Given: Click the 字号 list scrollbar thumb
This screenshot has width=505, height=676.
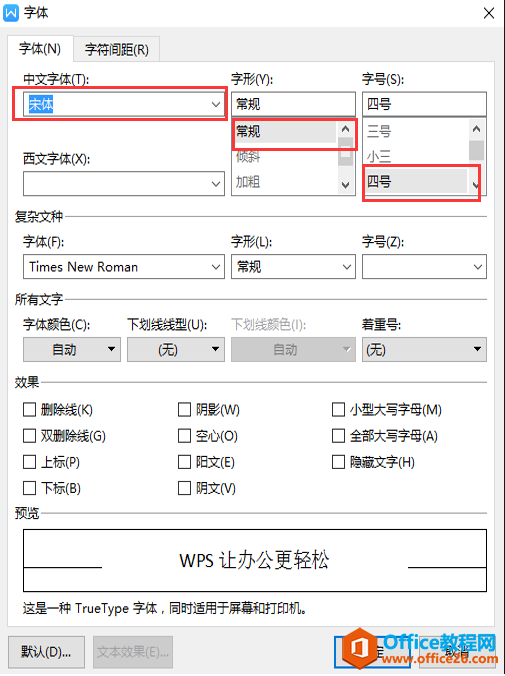Looking at the screenshot, I should click(x=477, y=150).
